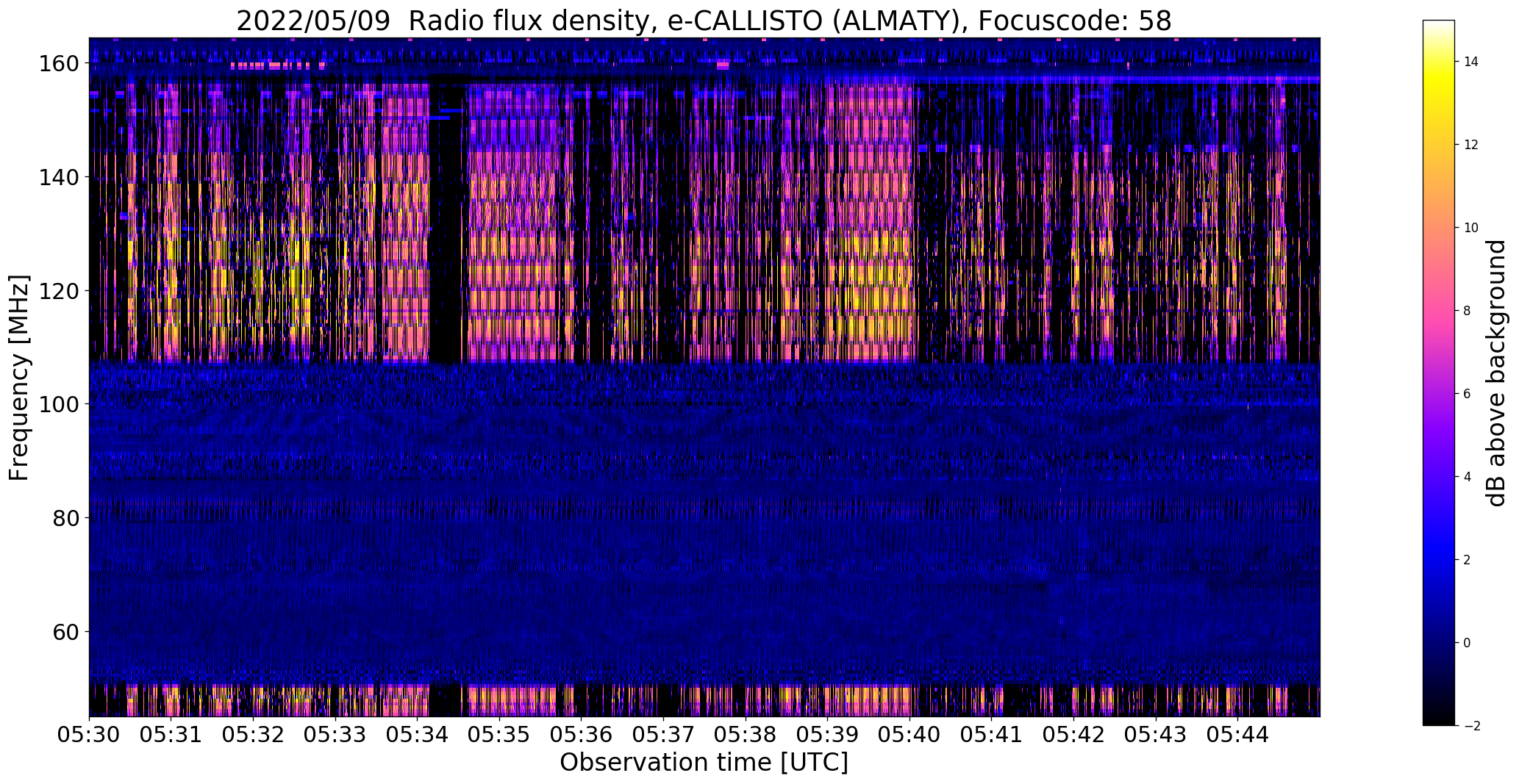The height and width of the screenshot is (784, 1519).
Task: Click the 100 frequency tick label
Action: pos(59,404)
